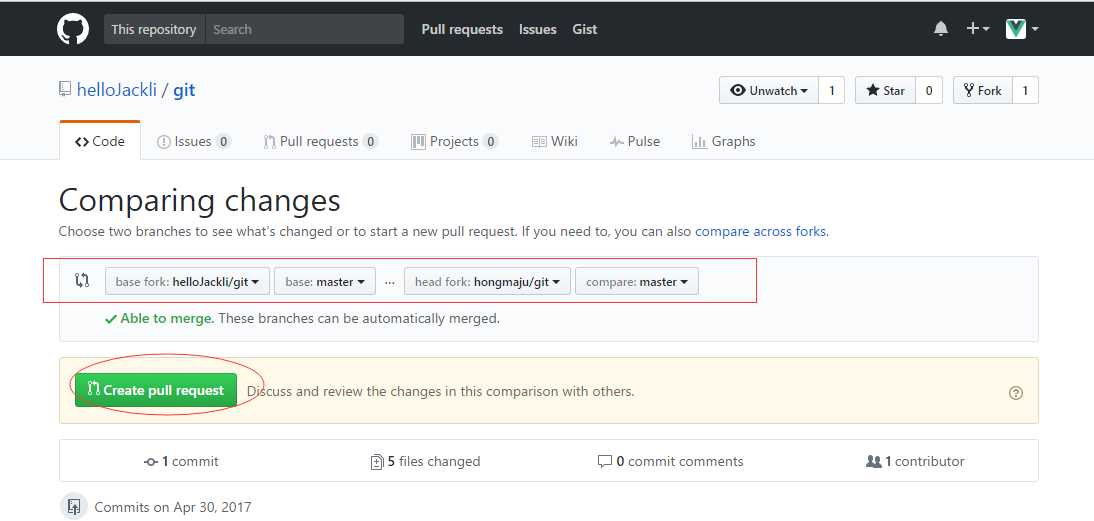Click the help question mark icon

1016,393
